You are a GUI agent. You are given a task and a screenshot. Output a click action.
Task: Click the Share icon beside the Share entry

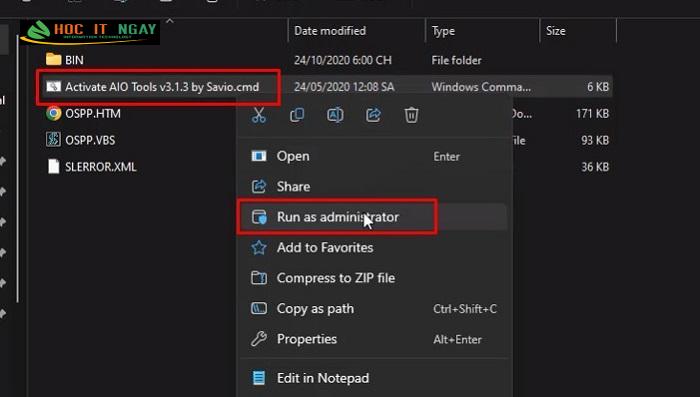point(259,186)
